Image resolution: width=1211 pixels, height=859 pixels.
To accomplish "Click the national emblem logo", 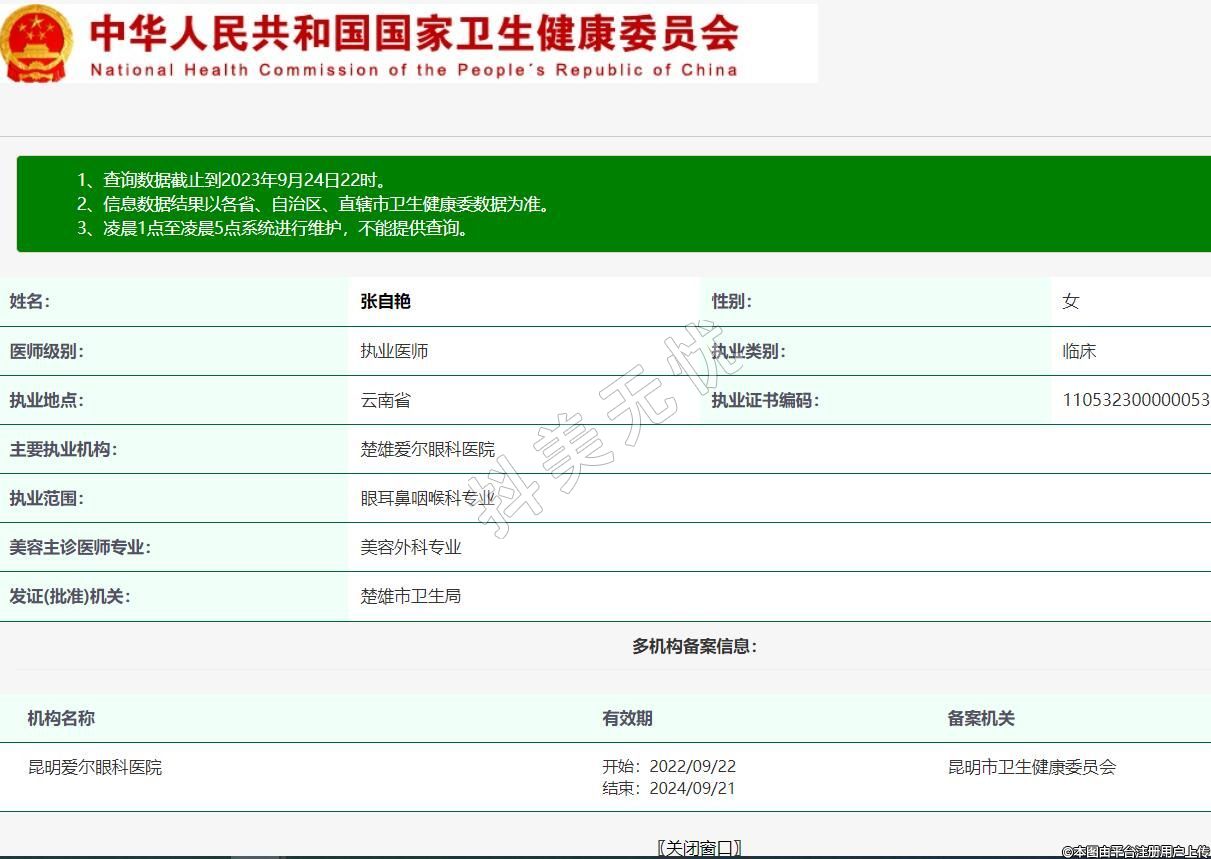I will click(36, 44).
